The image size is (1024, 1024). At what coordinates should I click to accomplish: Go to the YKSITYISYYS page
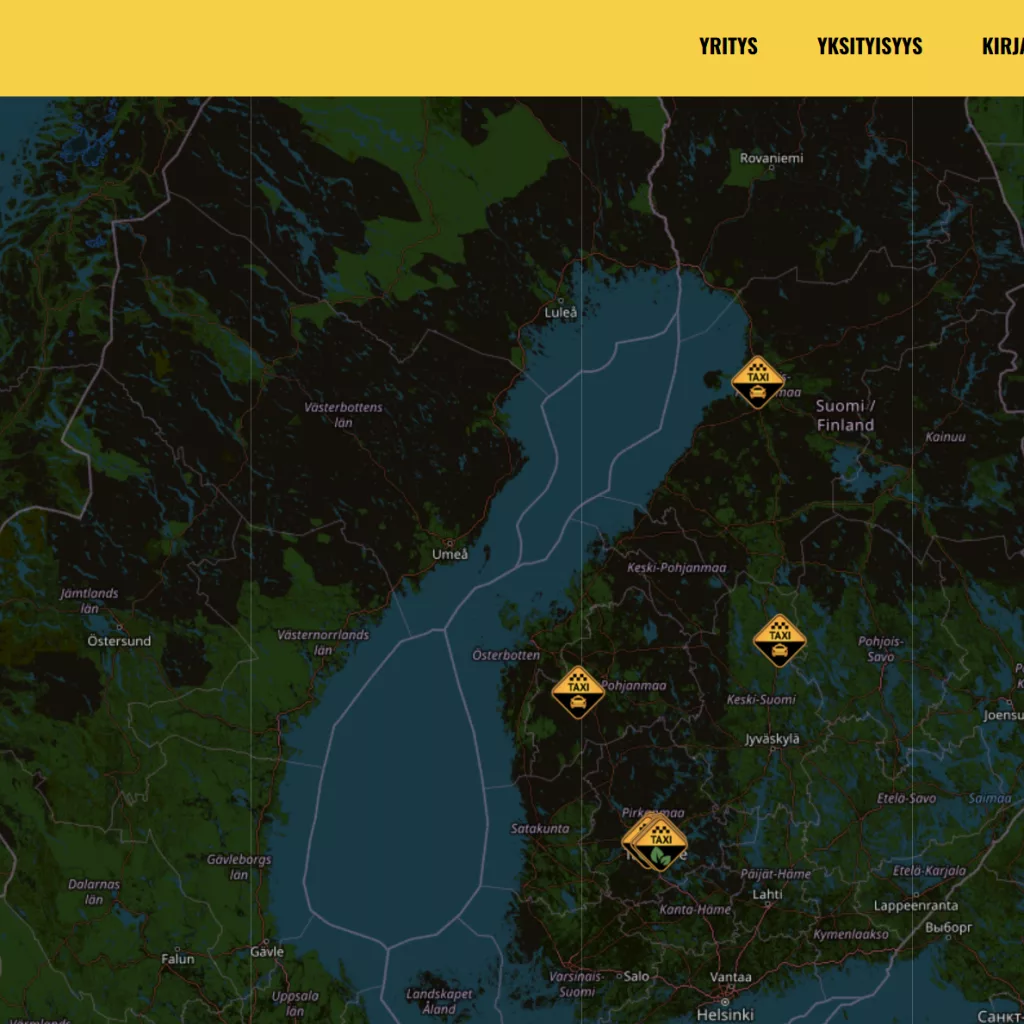pos(869,47)
